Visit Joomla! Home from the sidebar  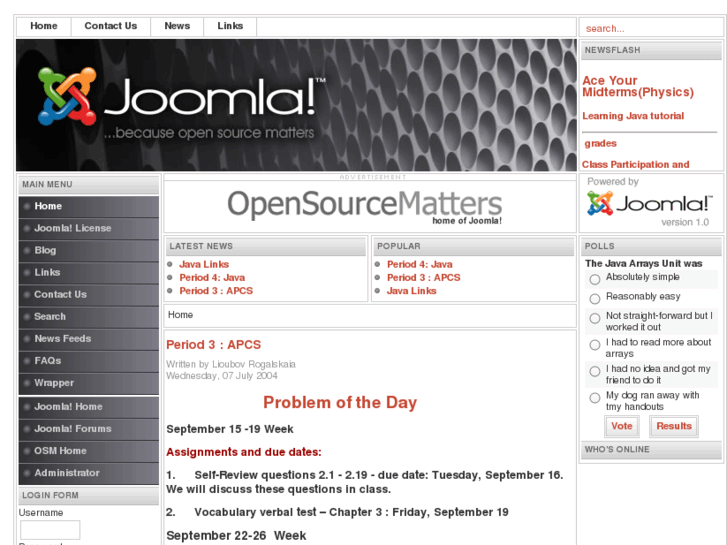pos(89,407)
